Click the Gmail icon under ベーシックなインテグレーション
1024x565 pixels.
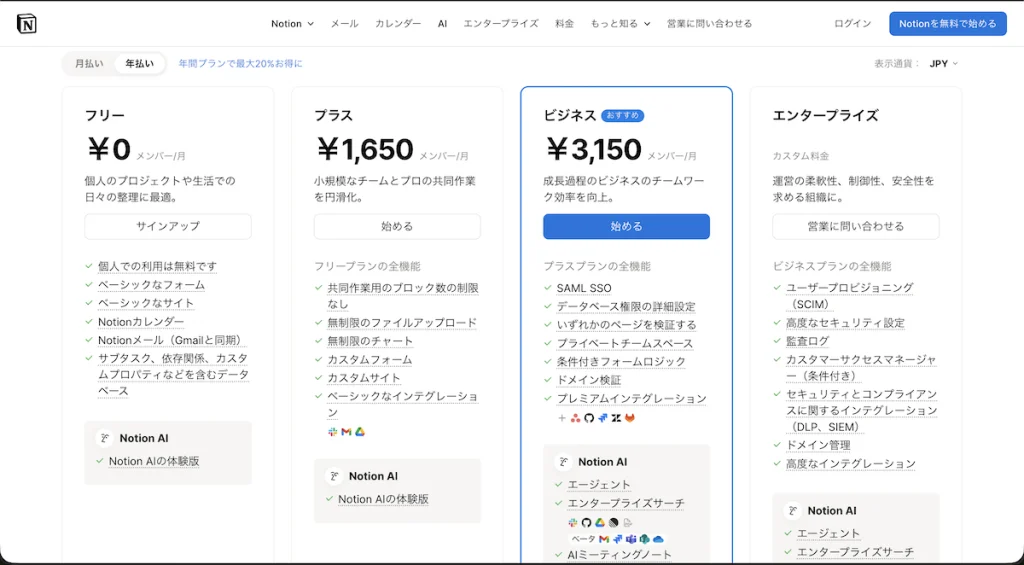tap(346, 432)
